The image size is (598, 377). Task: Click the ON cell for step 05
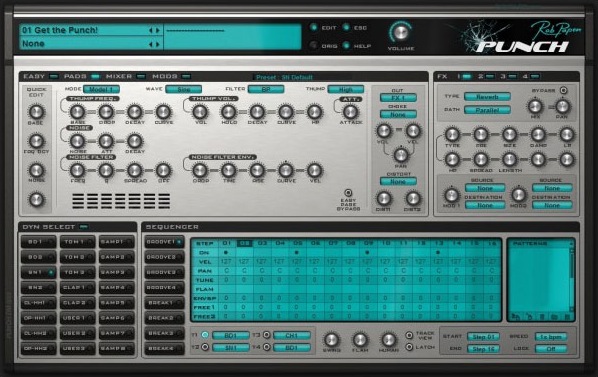click(297, 252)
